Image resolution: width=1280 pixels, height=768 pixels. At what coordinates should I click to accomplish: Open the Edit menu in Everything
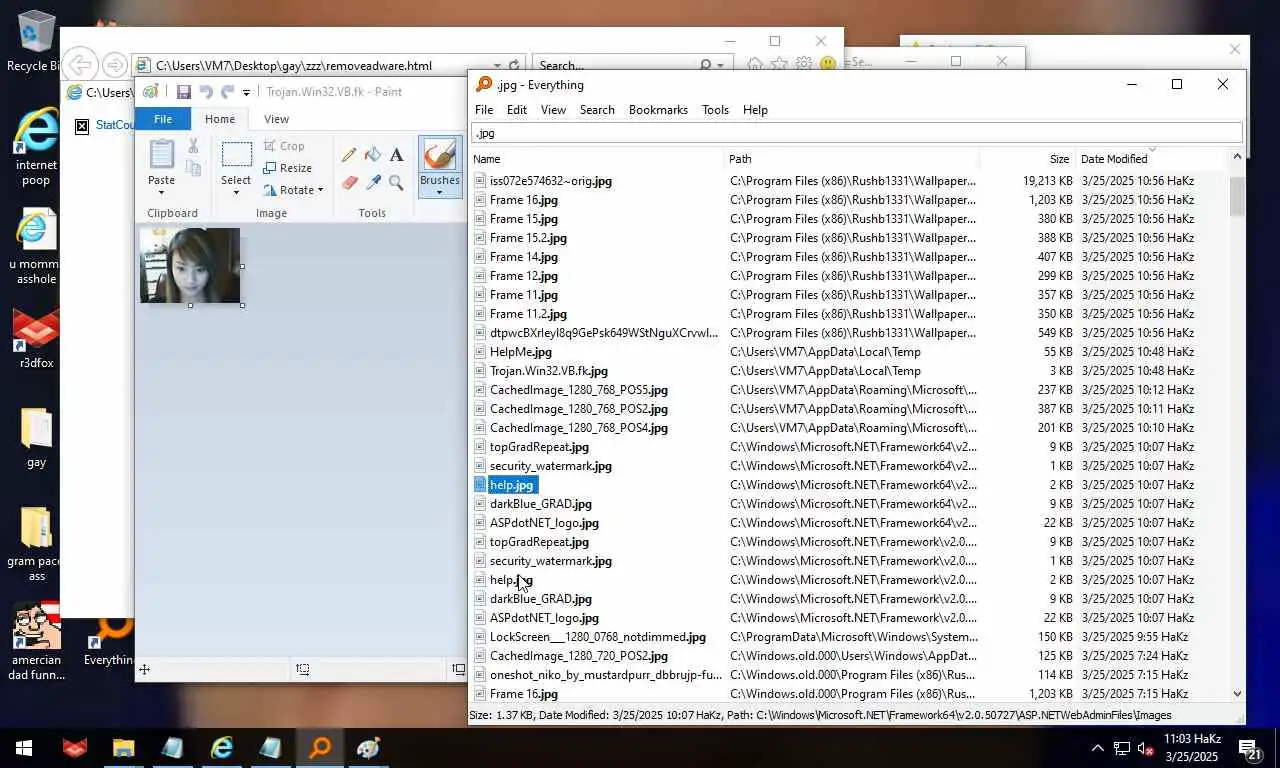517,110
